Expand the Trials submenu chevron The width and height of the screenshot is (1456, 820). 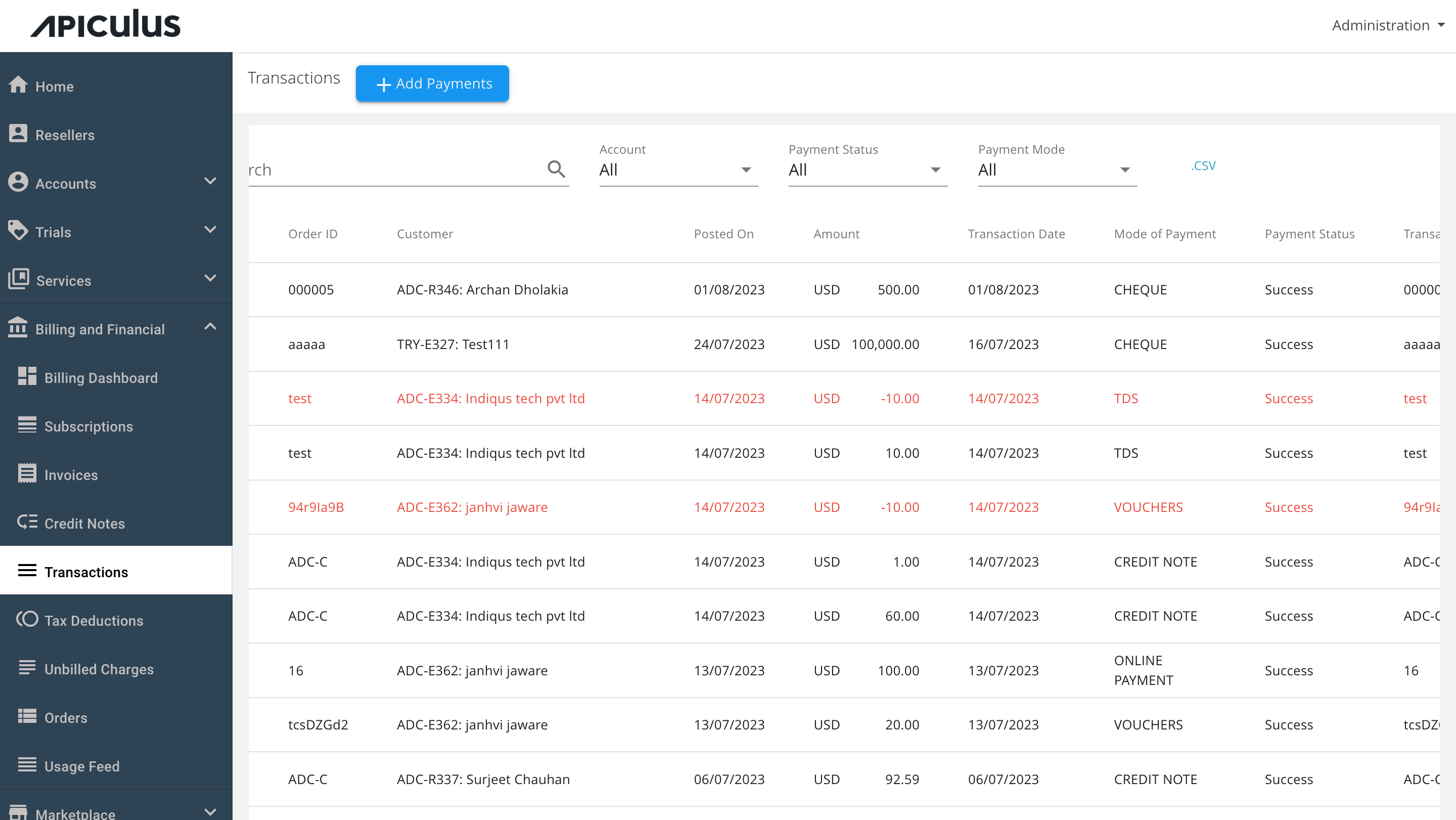(210, 230)
